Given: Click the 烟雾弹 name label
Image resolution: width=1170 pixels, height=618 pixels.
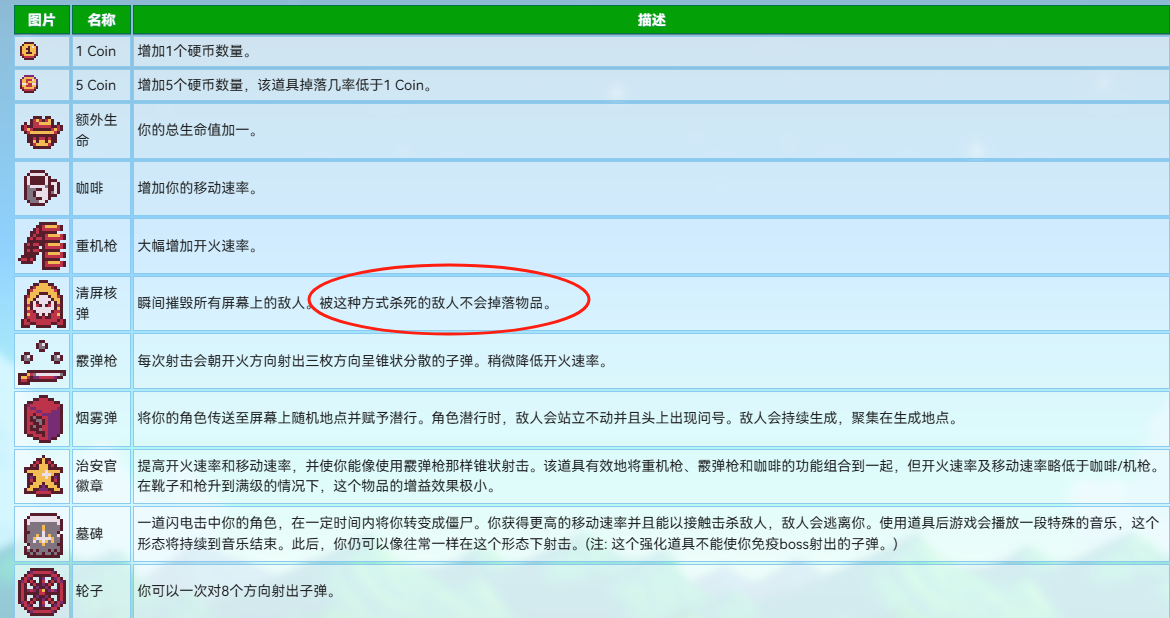Looking at the screenshot, I should (x=95, y=419).
